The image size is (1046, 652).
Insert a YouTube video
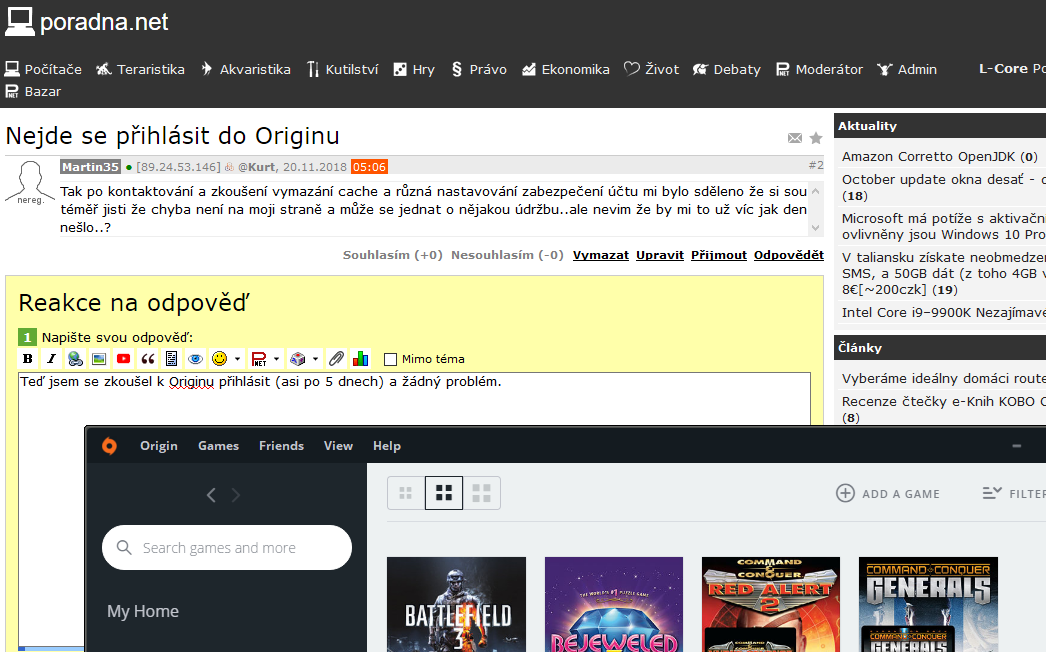(123, 359)
